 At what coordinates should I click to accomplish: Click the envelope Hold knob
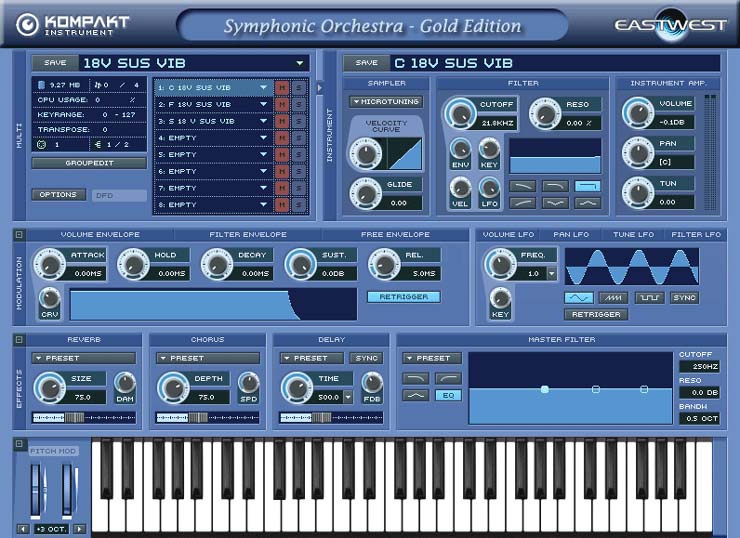click(x=134, y=264)
